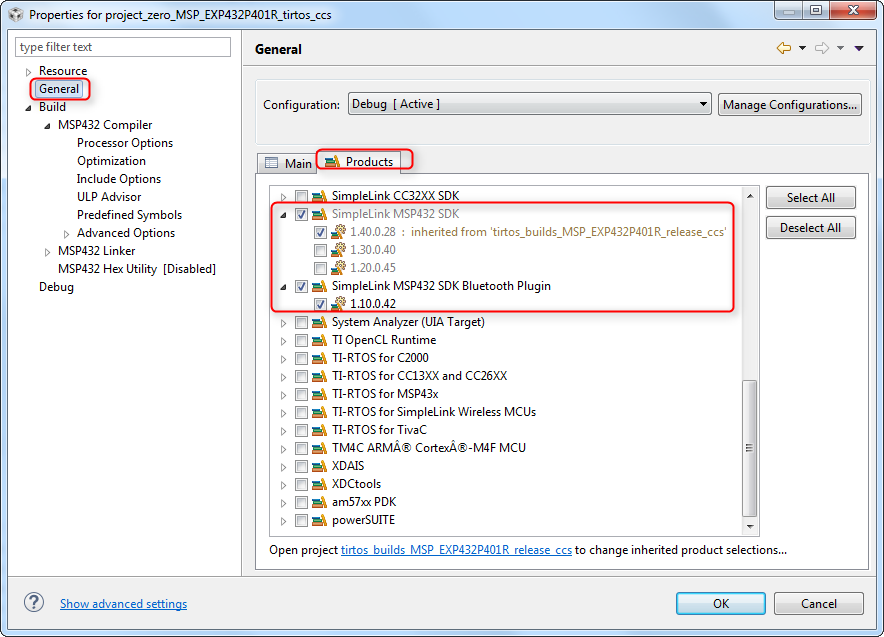Open the Show advanced settings link
Image resolution: width=884 pixels, height=637 pixels.
click(x=123, y=603)
